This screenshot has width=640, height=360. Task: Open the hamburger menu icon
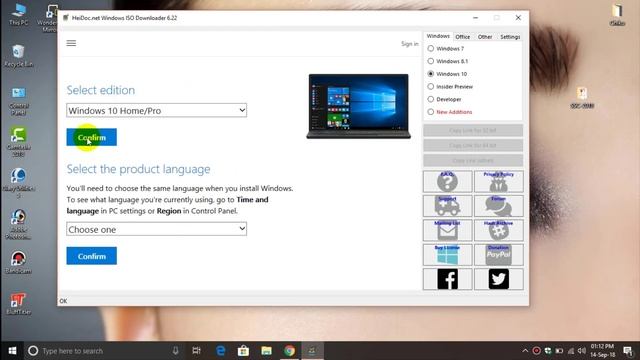71,43
